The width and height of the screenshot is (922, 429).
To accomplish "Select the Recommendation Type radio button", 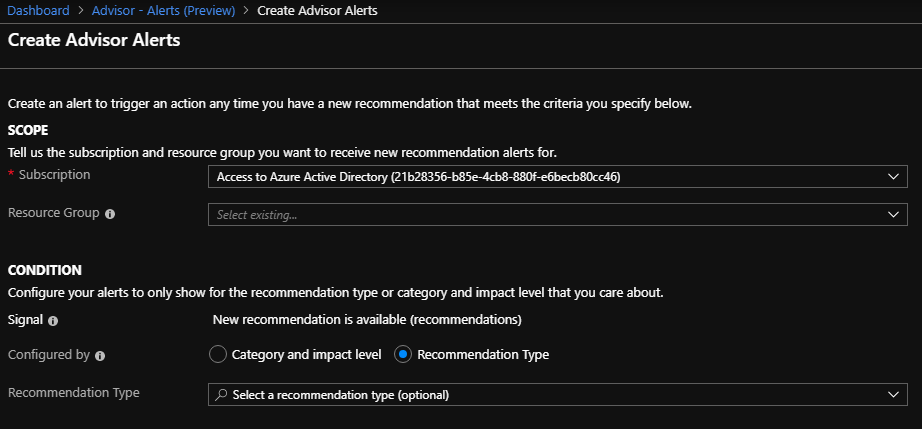I will pyautogui.click(x=403, y=354).
